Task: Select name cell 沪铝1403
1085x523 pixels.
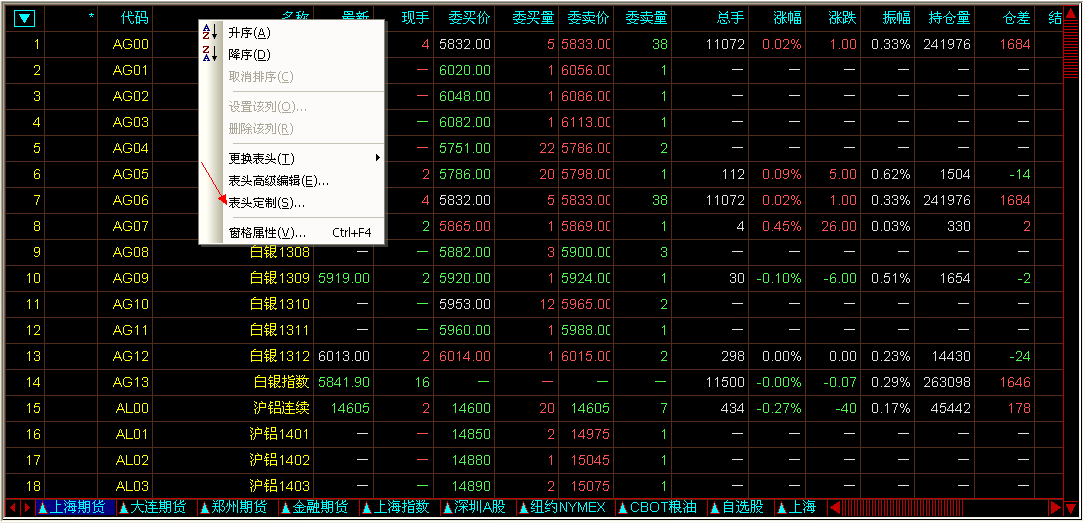Action: click(x=280, y=486)
